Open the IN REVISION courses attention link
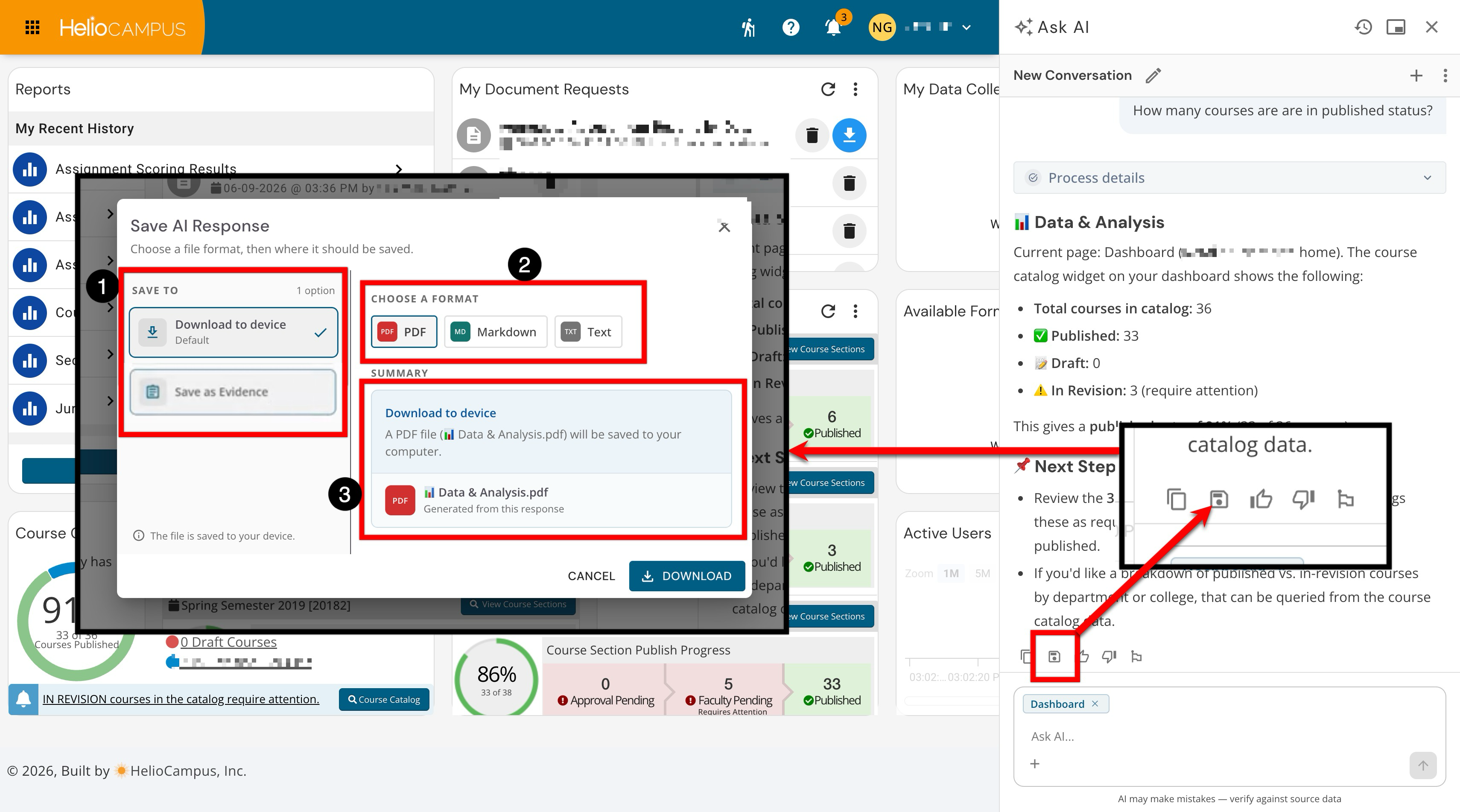 [181, 699]
